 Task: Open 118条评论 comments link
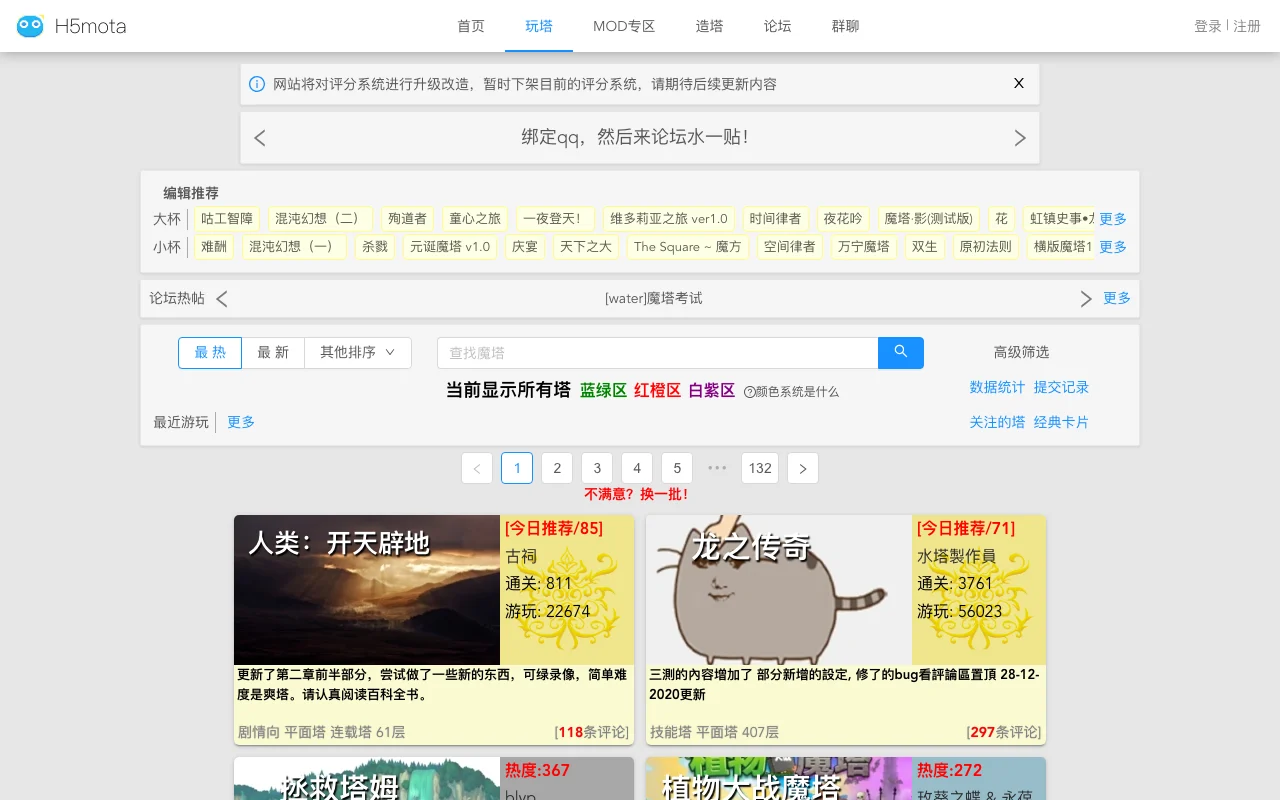coord(594,732)
